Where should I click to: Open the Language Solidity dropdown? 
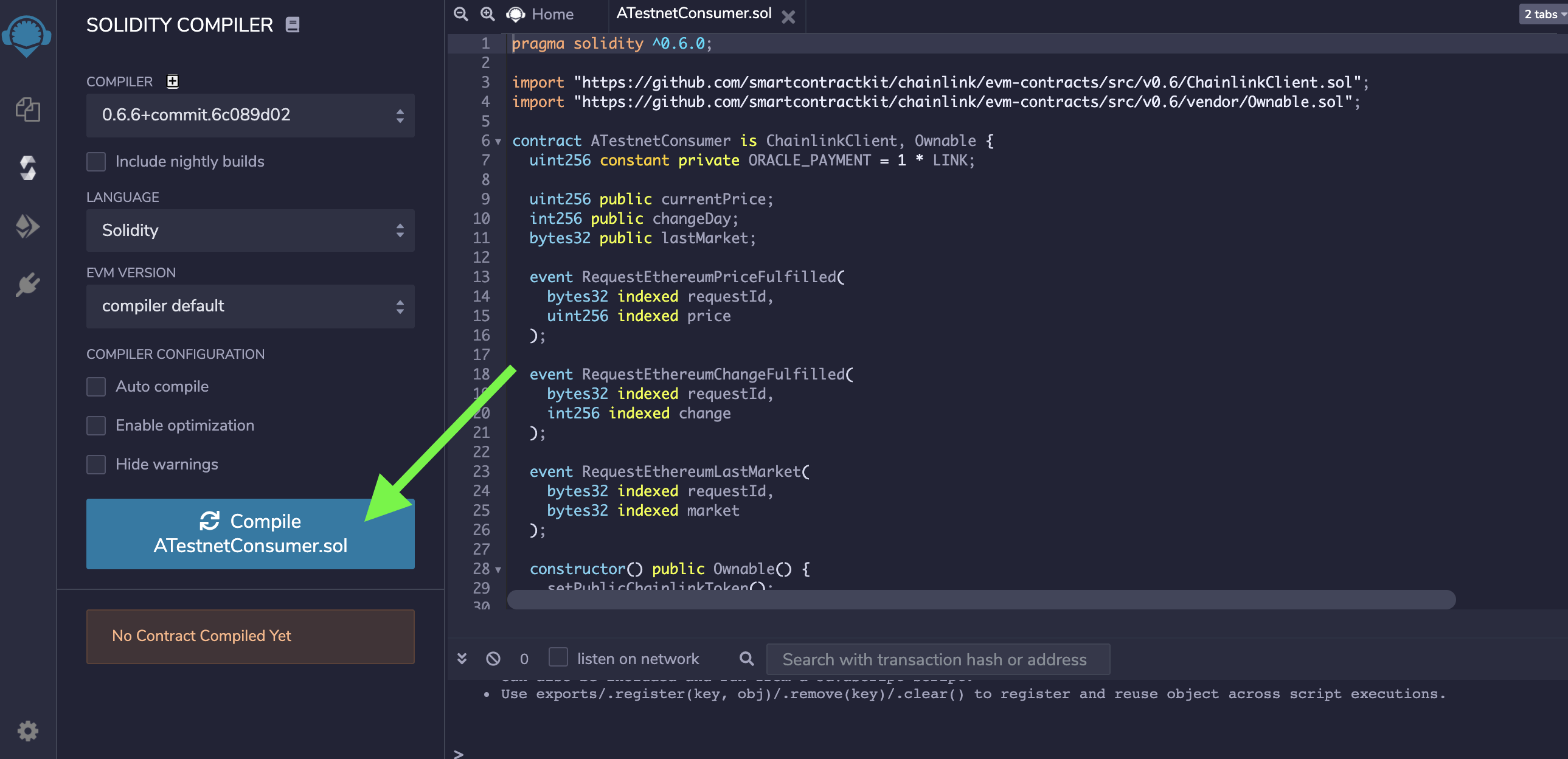point(250,230)
